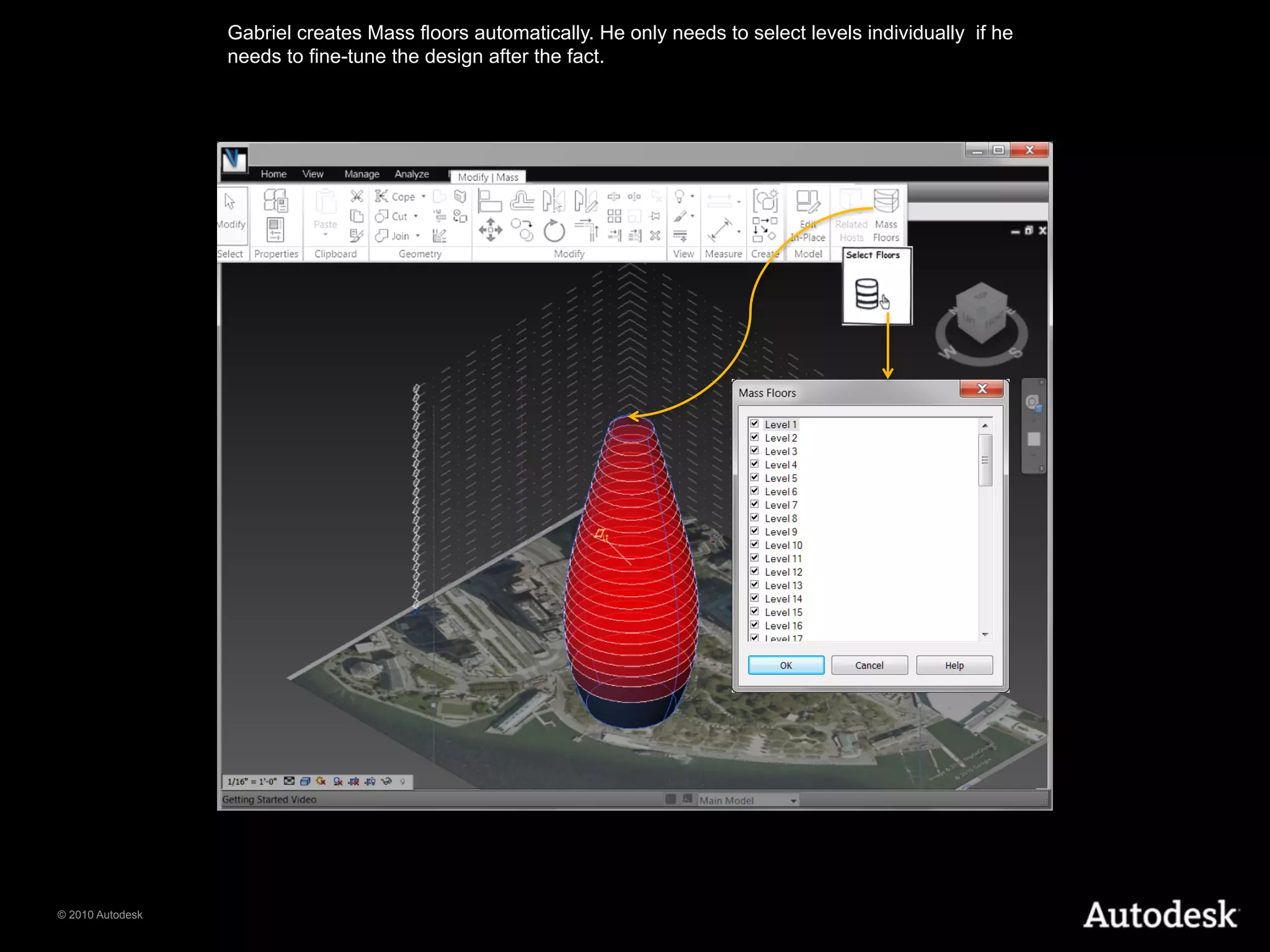The width and height of the screenshot is (1270, 952).
Task: Select Mirror - Draw Axis tool
Action: point(585,201)
